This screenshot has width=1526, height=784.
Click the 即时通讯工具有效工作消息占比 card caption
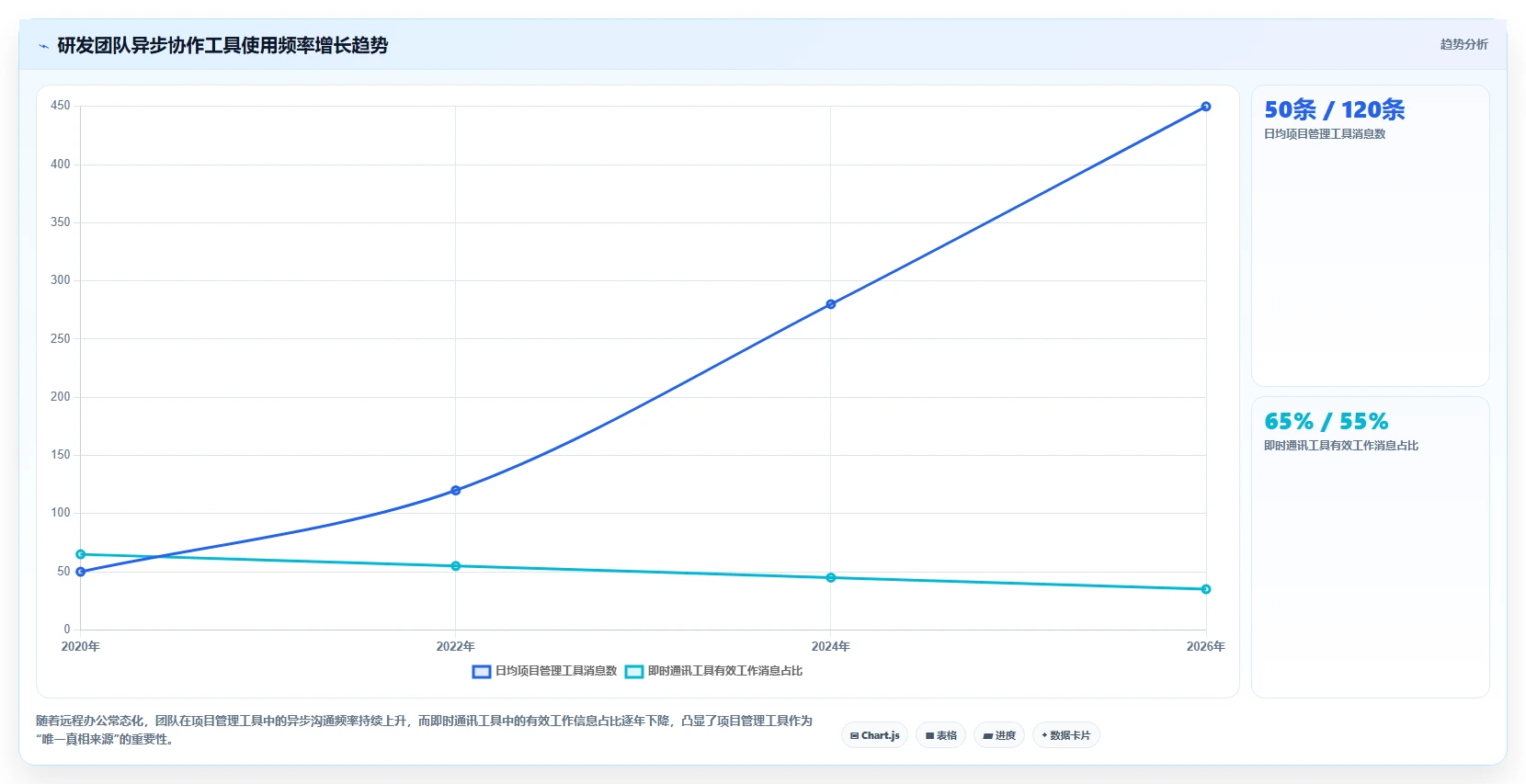tap(1341, 446)
